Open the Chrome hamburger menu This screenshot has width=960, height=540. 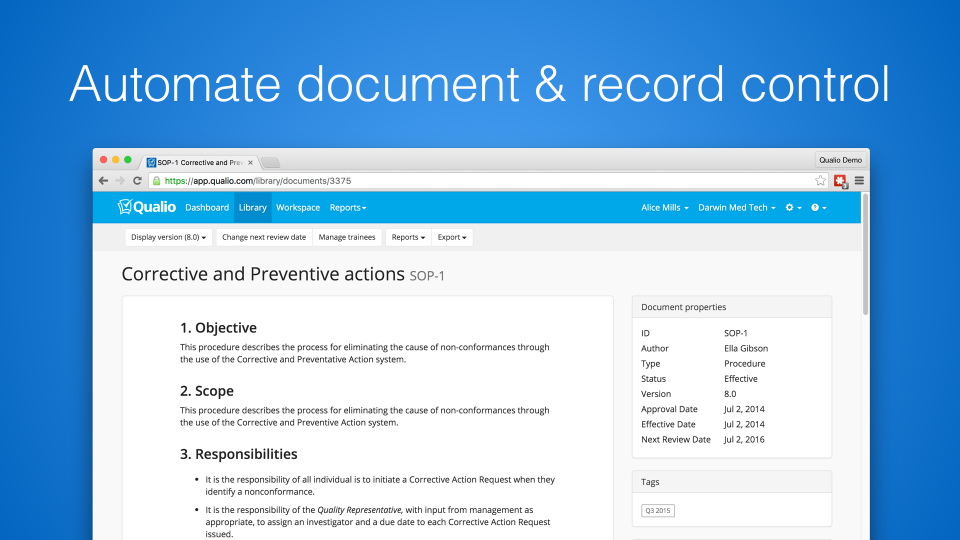pyautogui.click(x=859, y=181)
